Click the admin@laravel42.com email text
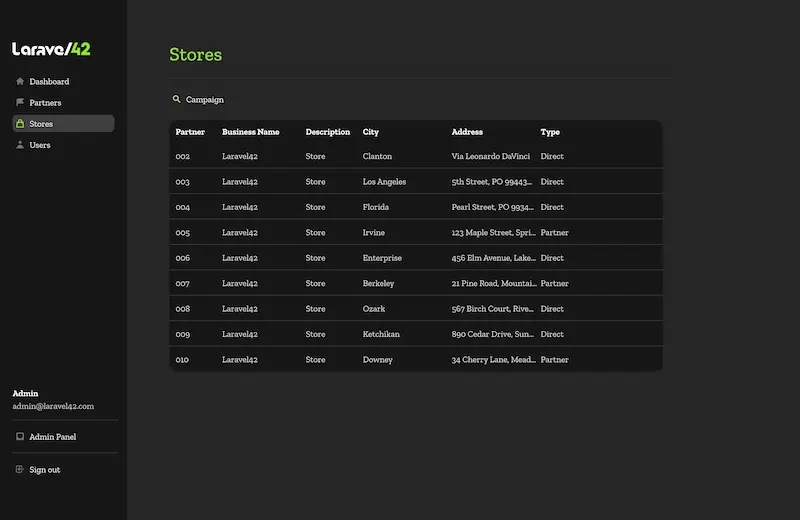 click(53, 406)
